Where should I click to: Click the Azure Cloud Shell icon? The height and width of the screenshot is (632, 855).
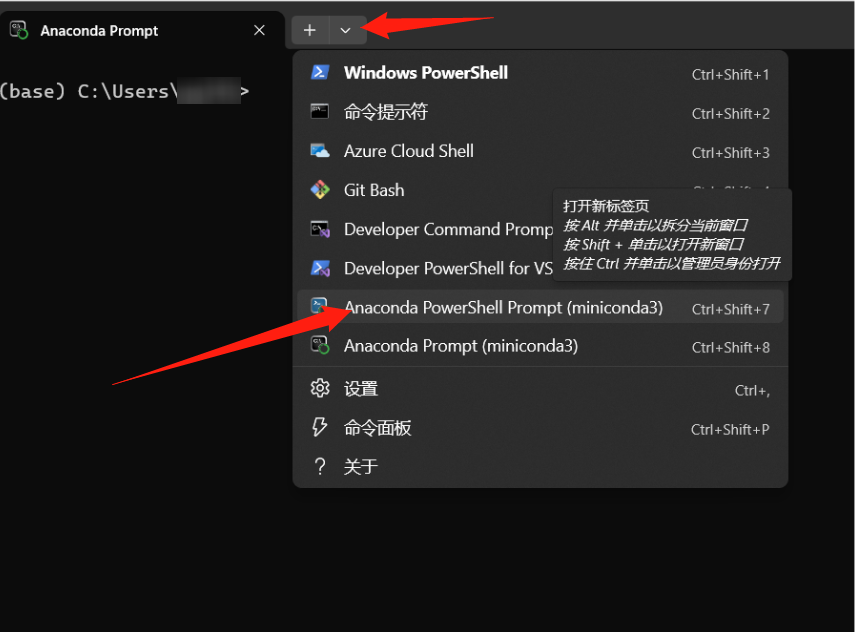coord(320,151)
